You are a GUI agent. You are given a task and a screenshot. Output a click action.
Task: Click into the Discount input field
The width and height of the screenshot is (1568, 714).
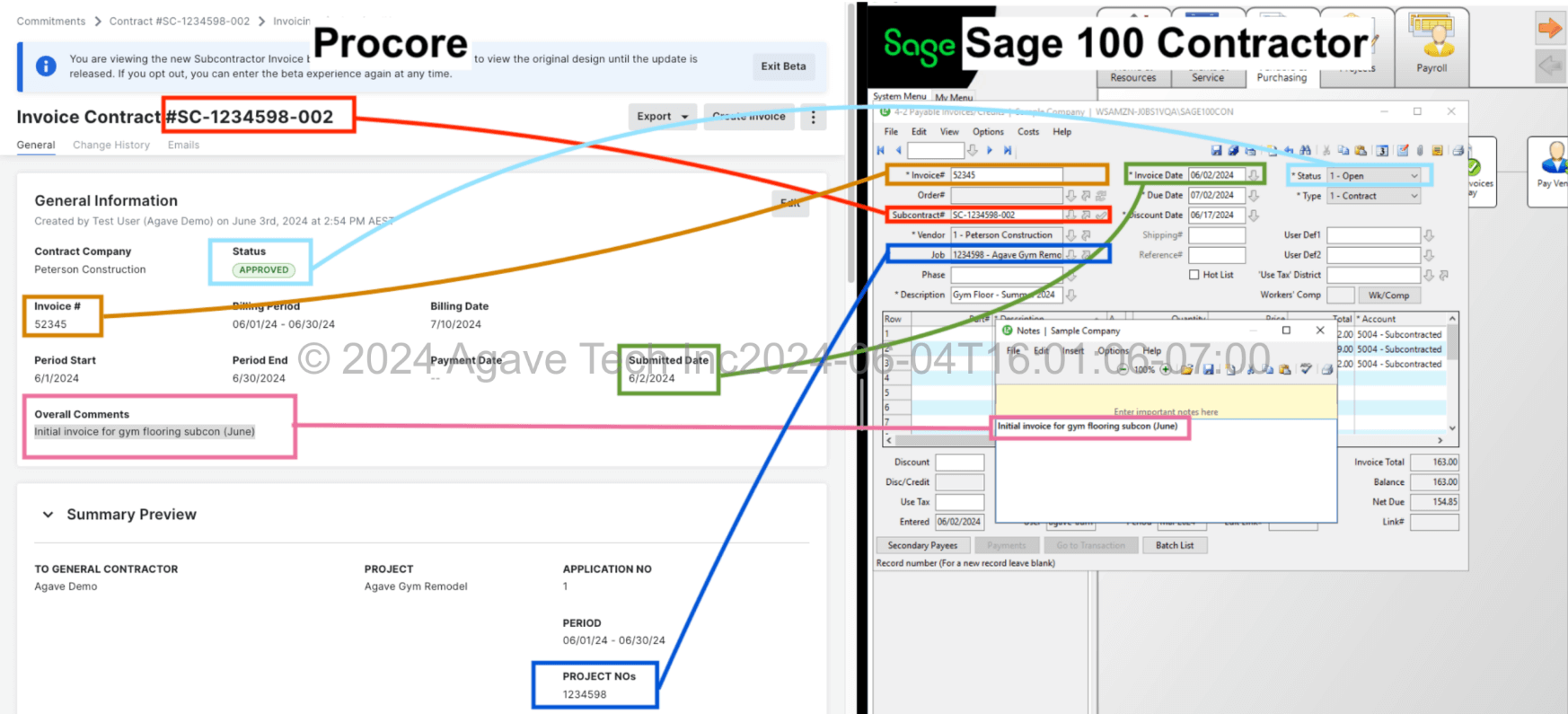[960, 463]
